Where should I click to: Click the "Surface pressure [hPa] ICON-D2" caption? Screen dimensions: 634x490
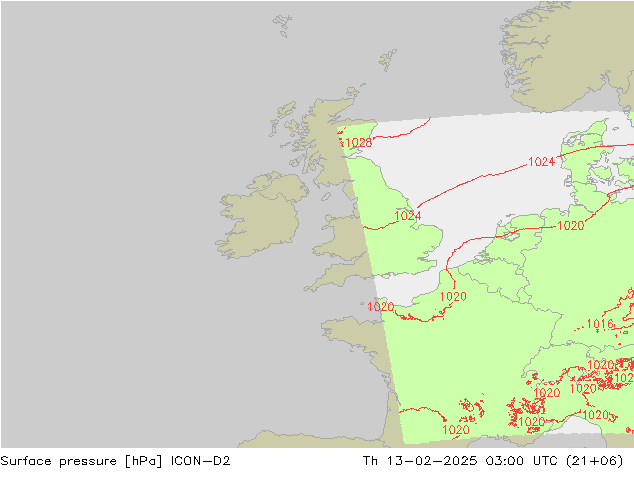(x=115, y=461)
